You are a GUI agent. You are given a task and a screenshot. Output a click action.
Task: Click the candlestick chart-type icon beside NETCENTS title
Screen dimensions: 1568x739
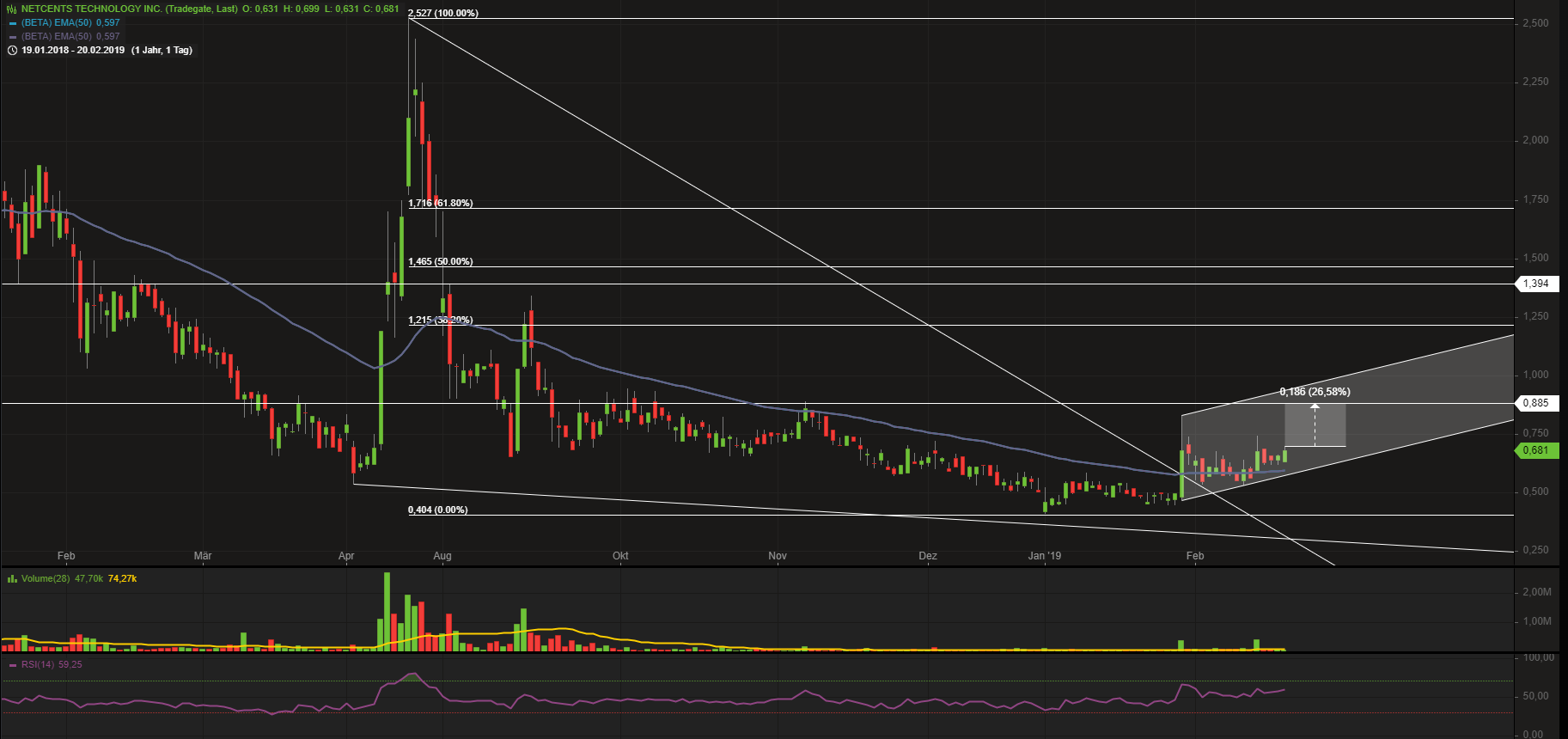pyautogui.click(x=12, y=9)
